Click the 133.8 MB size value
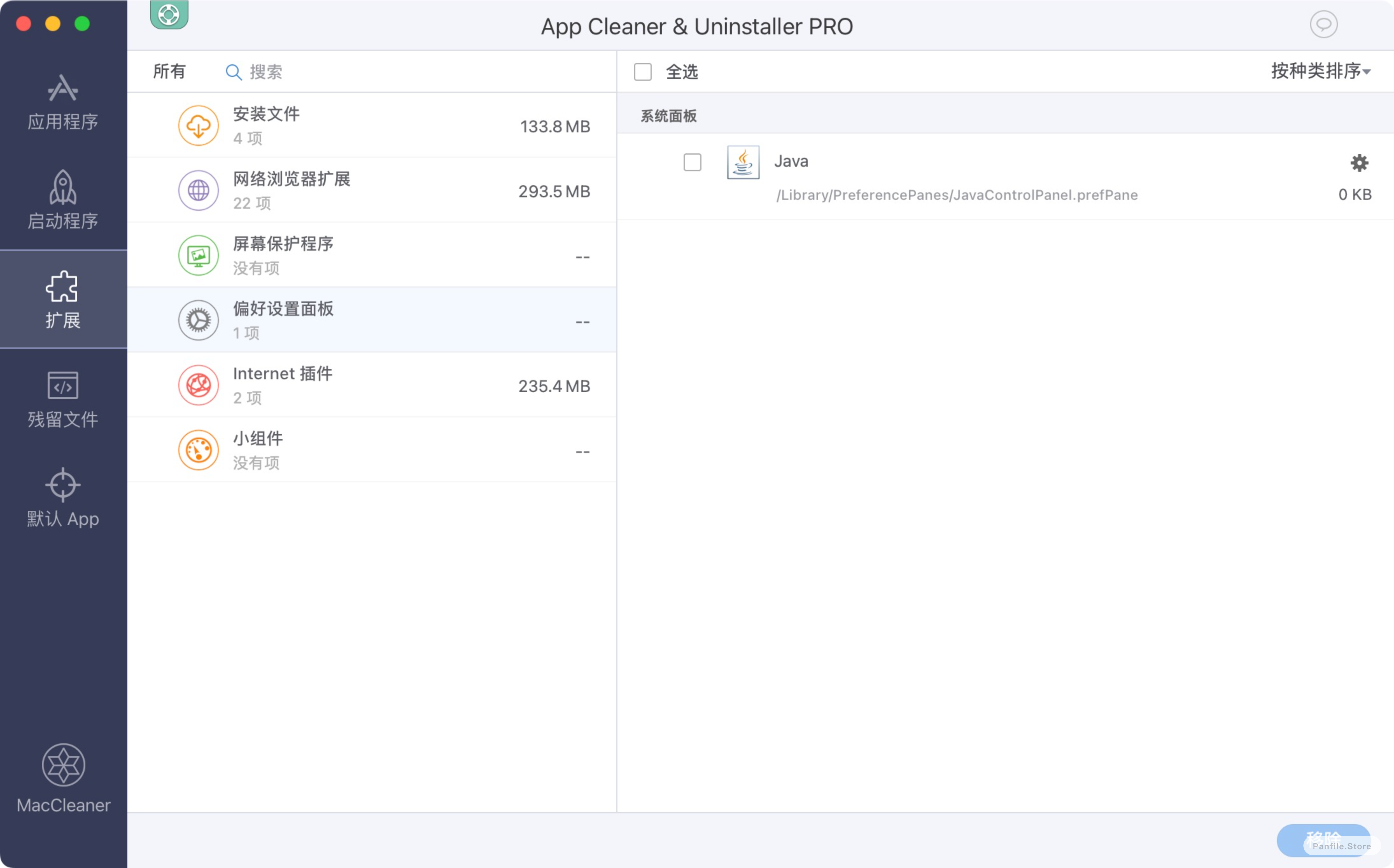 555,126
